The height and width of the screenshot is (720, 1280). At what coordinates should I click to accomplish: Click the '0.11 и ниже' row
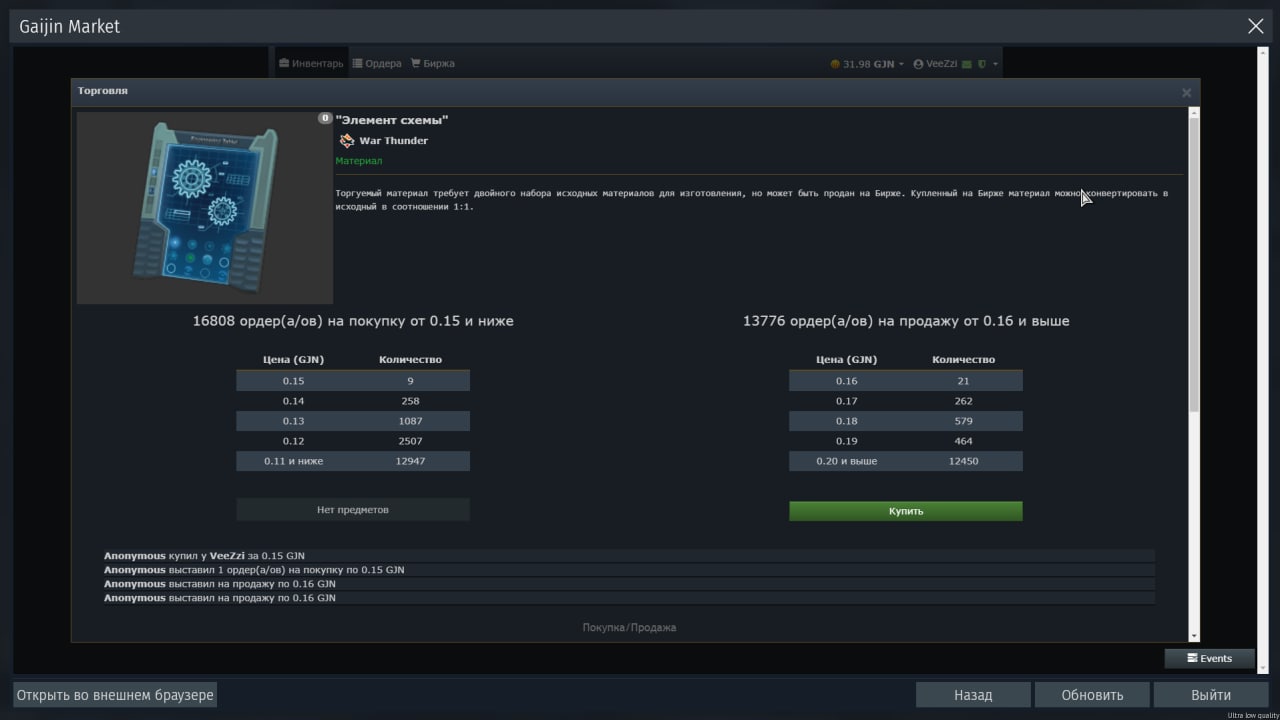click(x=353, y=461)
